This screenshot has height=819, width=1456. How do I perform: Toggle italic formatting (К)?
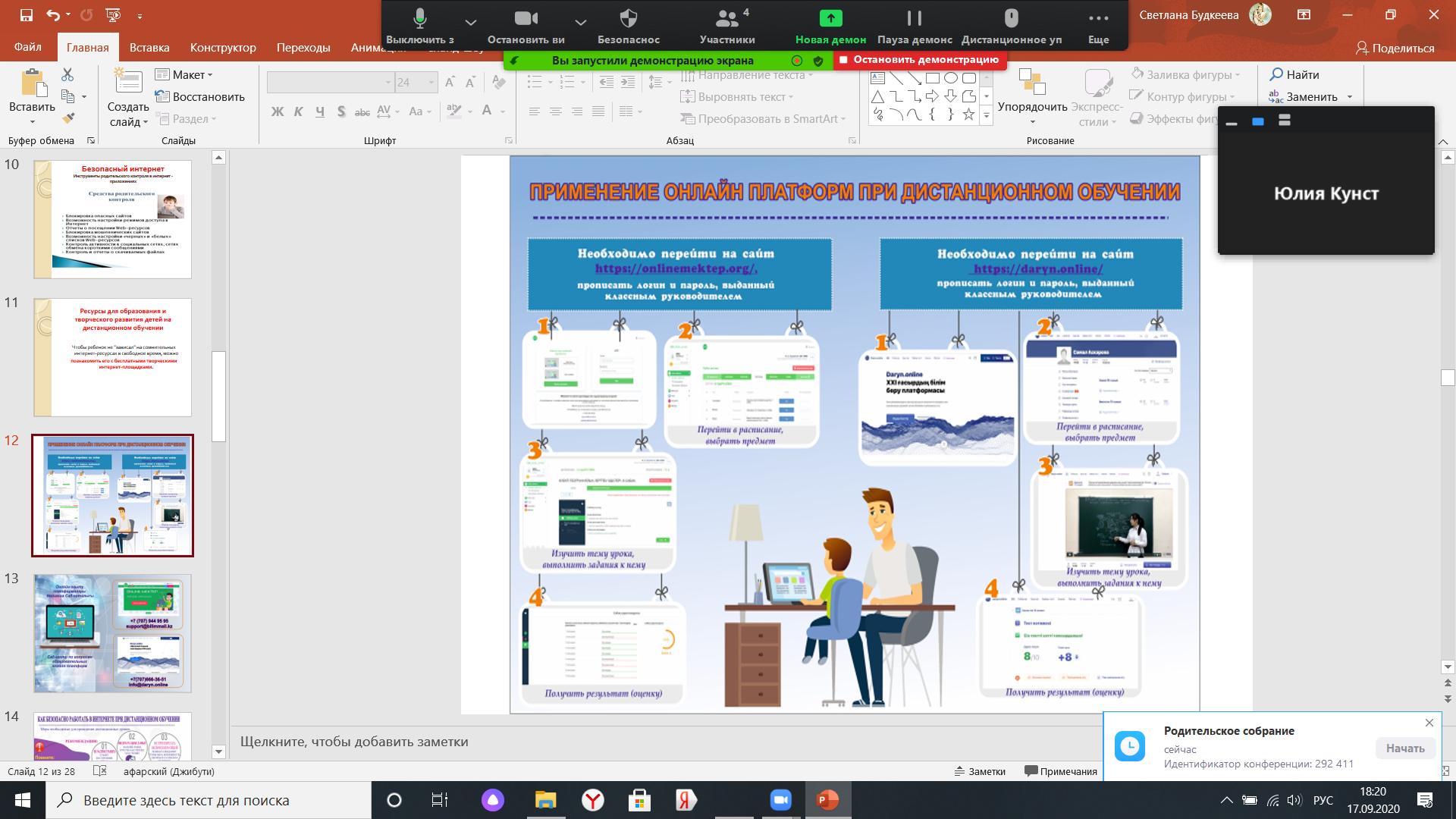(x=299, y=111)
